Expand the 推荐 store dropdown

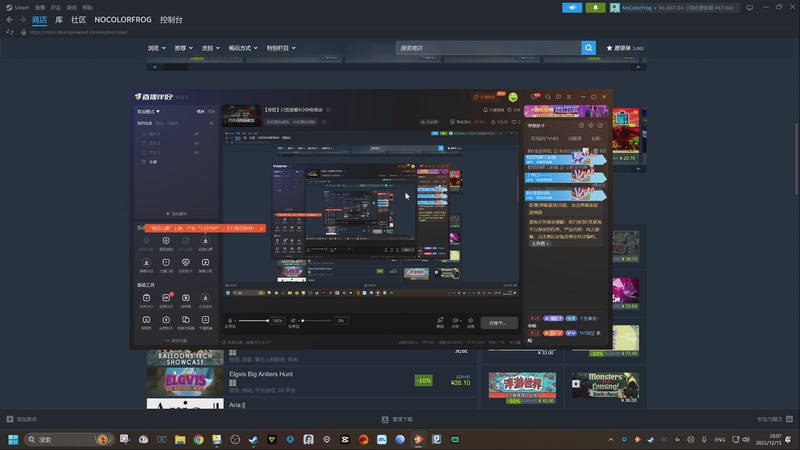(x=183, y=48)
